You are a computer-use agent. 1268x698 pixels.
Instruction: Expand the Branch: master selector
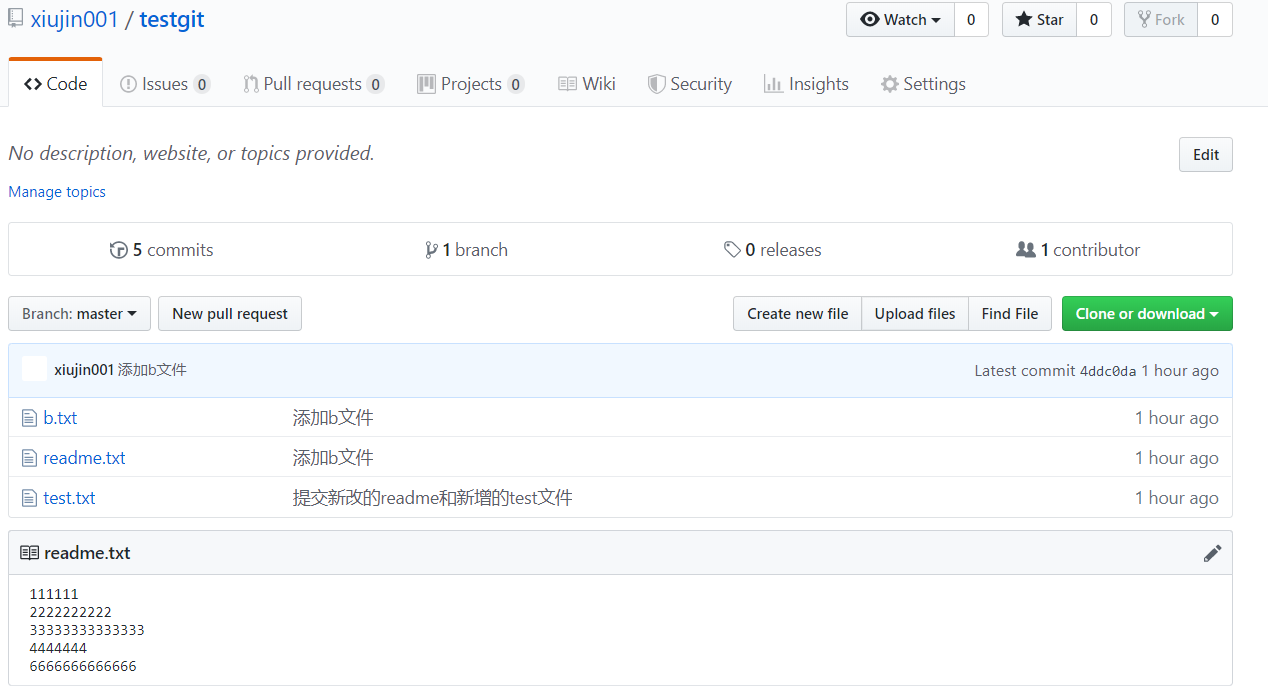point(79,314)
